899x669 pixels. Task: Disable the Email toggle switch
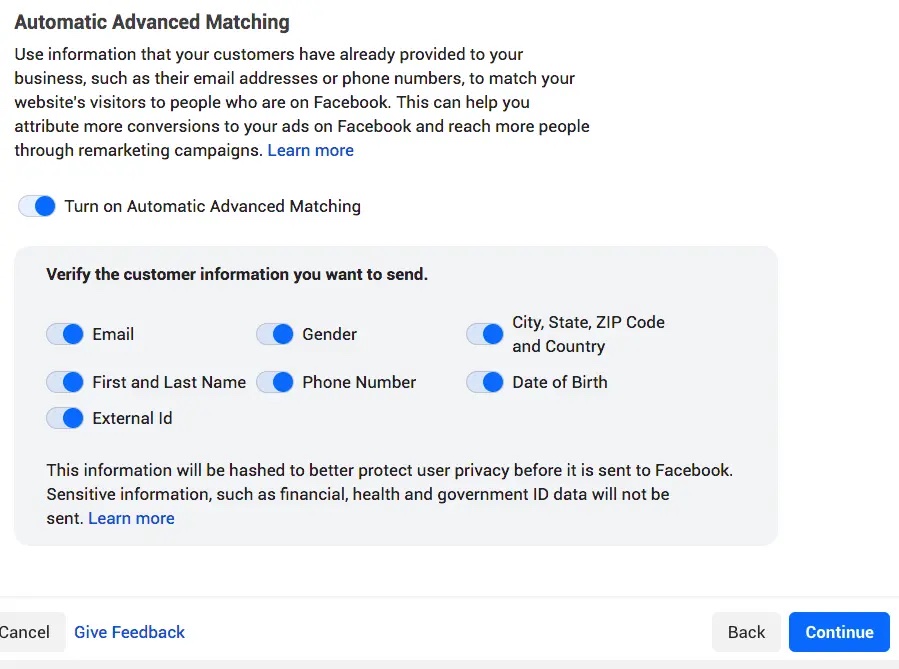(65, 334)
